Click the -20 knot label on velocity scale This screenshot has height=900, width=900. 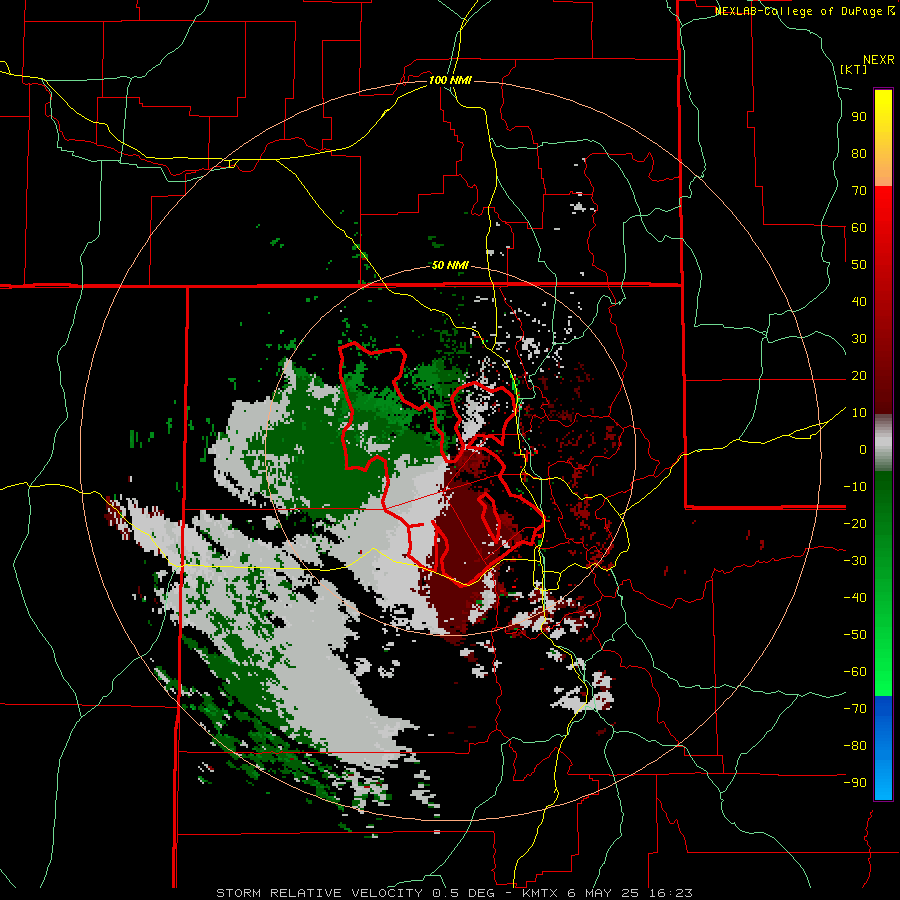click(855, 523)
